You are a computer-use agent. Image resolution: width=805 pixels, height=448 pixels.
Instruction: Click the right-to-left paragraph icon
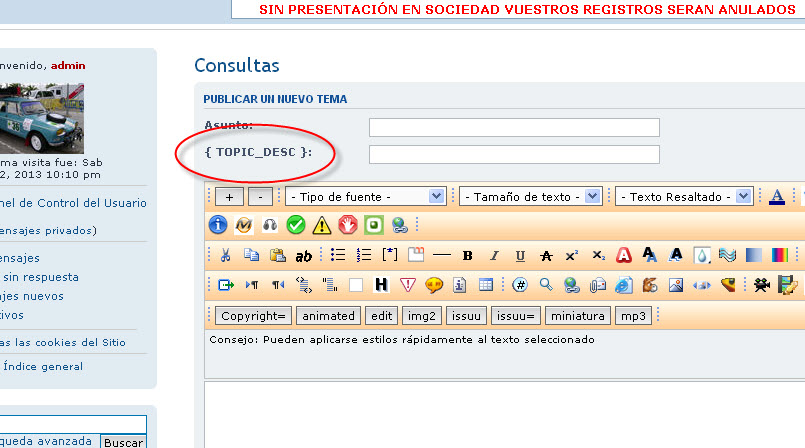pyautogui.click(x=278, y=285)
